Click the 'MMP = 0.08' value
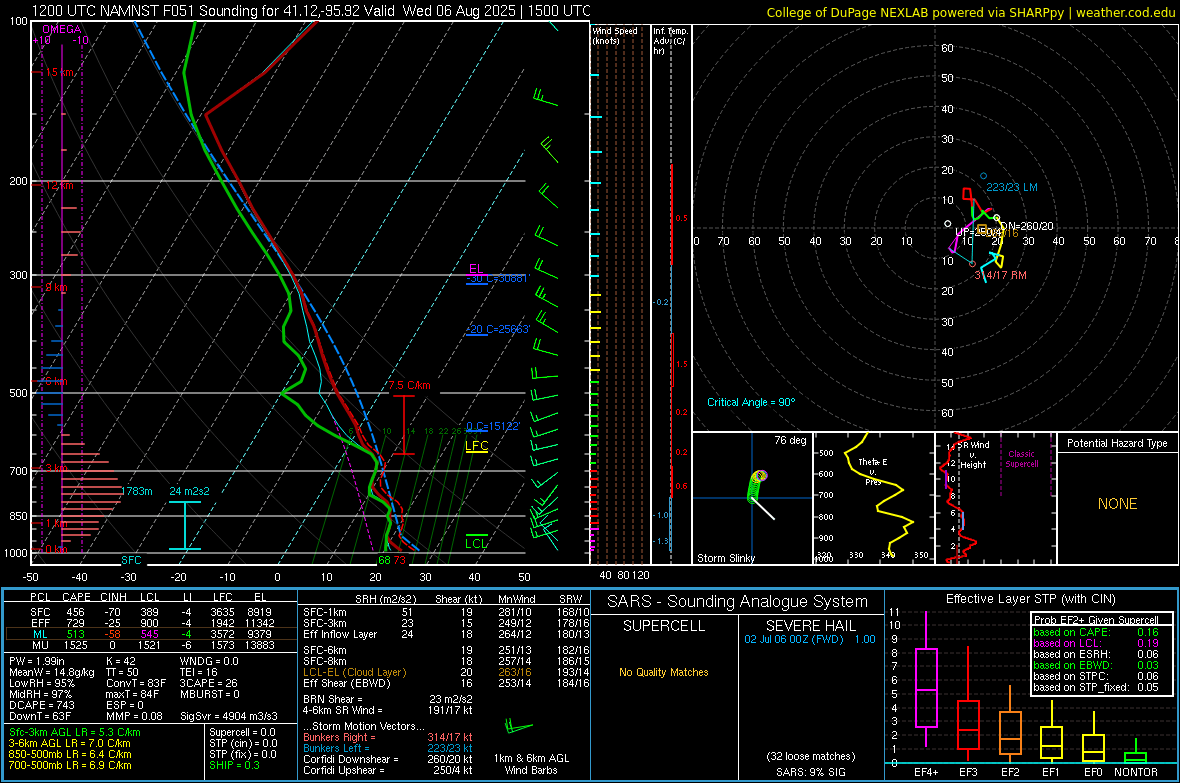 coord(134,716)
